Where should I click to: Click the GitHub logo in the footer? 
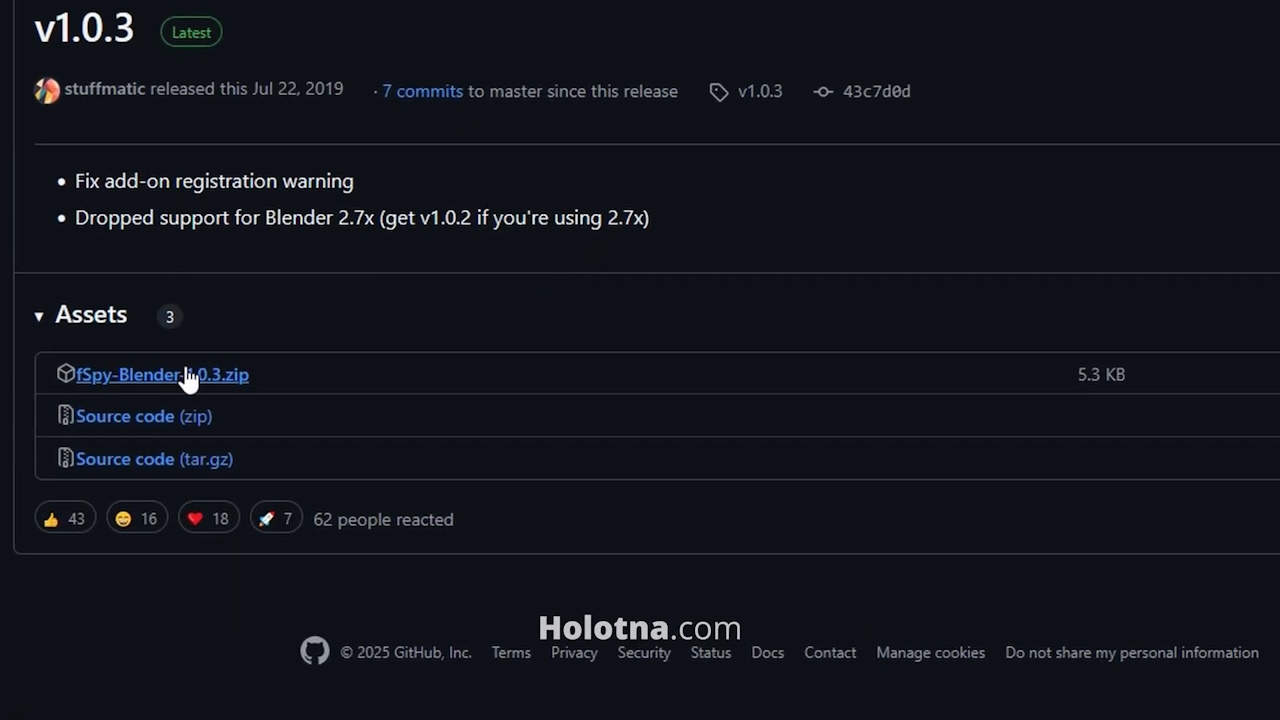(315, 652)
